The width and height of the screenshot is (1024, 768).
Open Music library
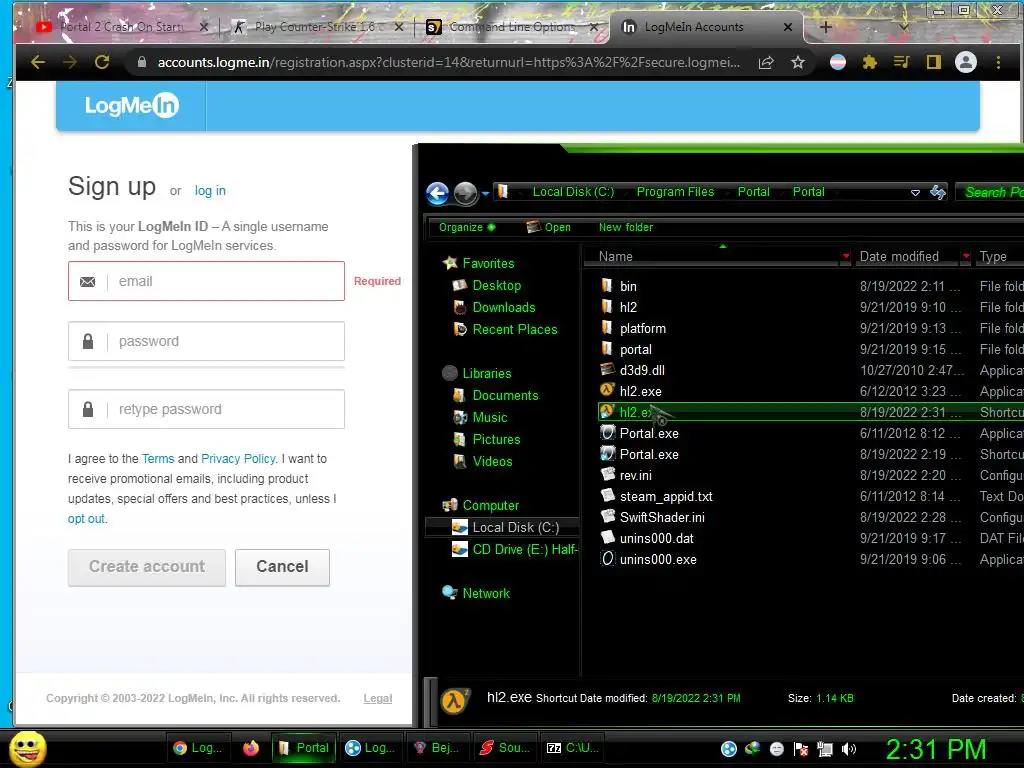coord(490,417)
